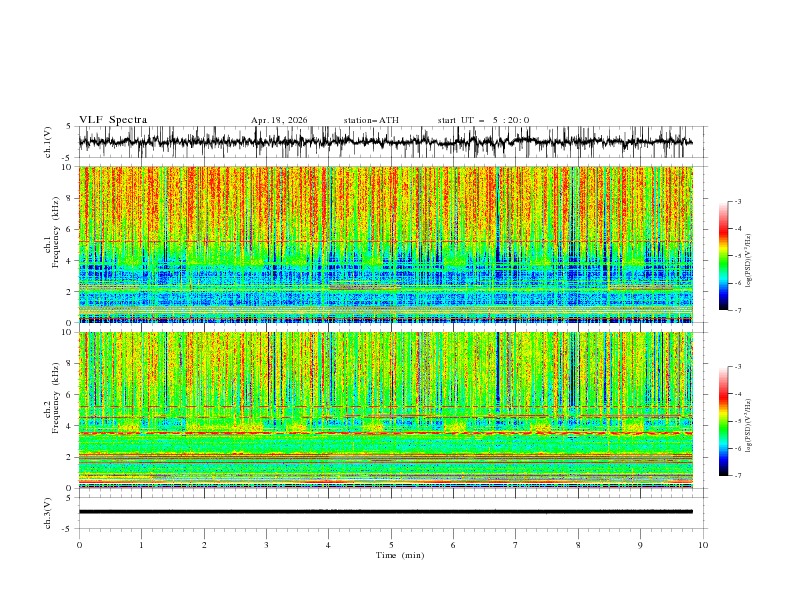Click the 0 minute tick on time axis
Screen dimensions: 792x612
pyautogui.click(x=79, y=545)
